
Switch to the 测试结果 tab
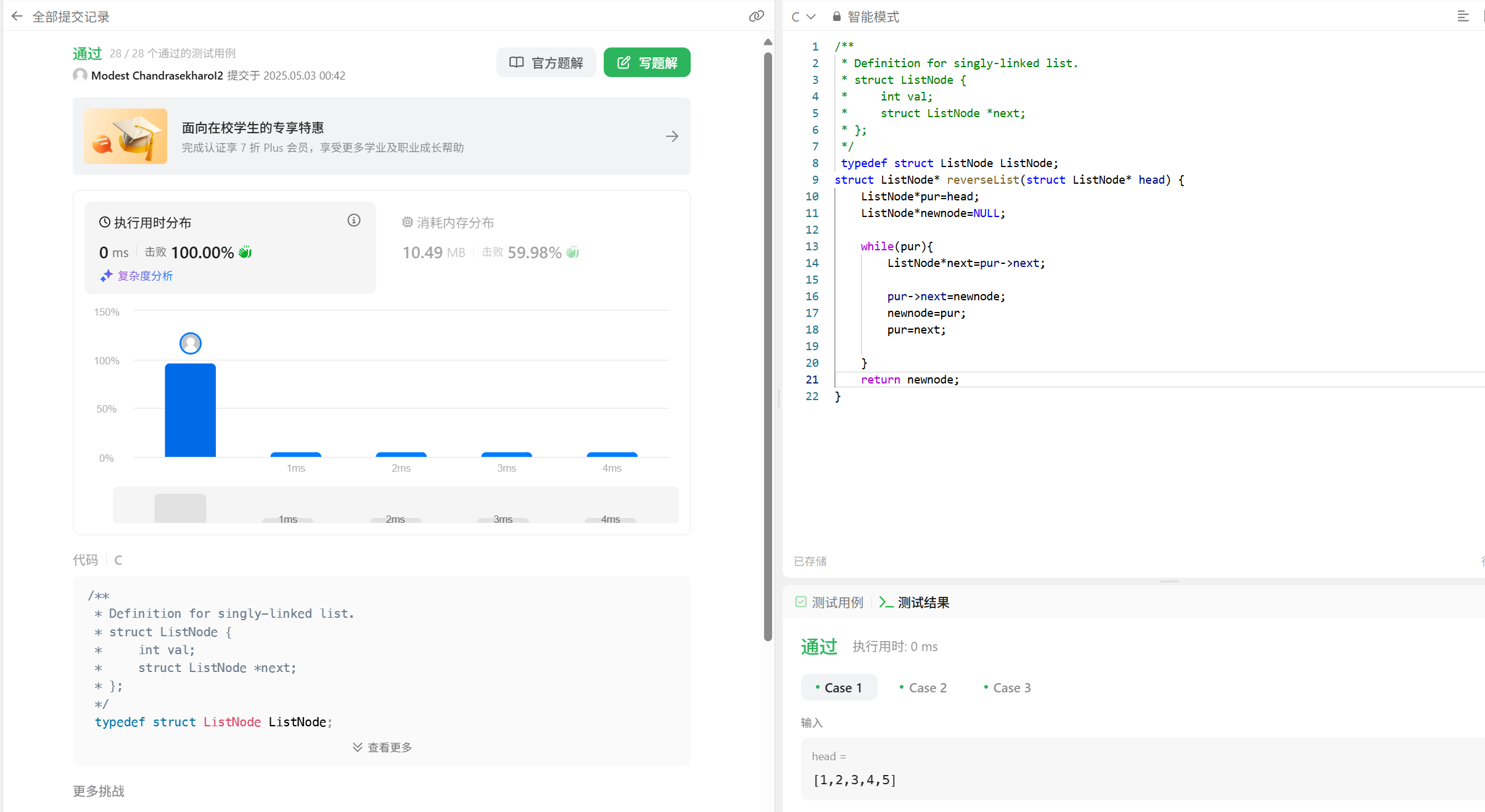[915, 602]
